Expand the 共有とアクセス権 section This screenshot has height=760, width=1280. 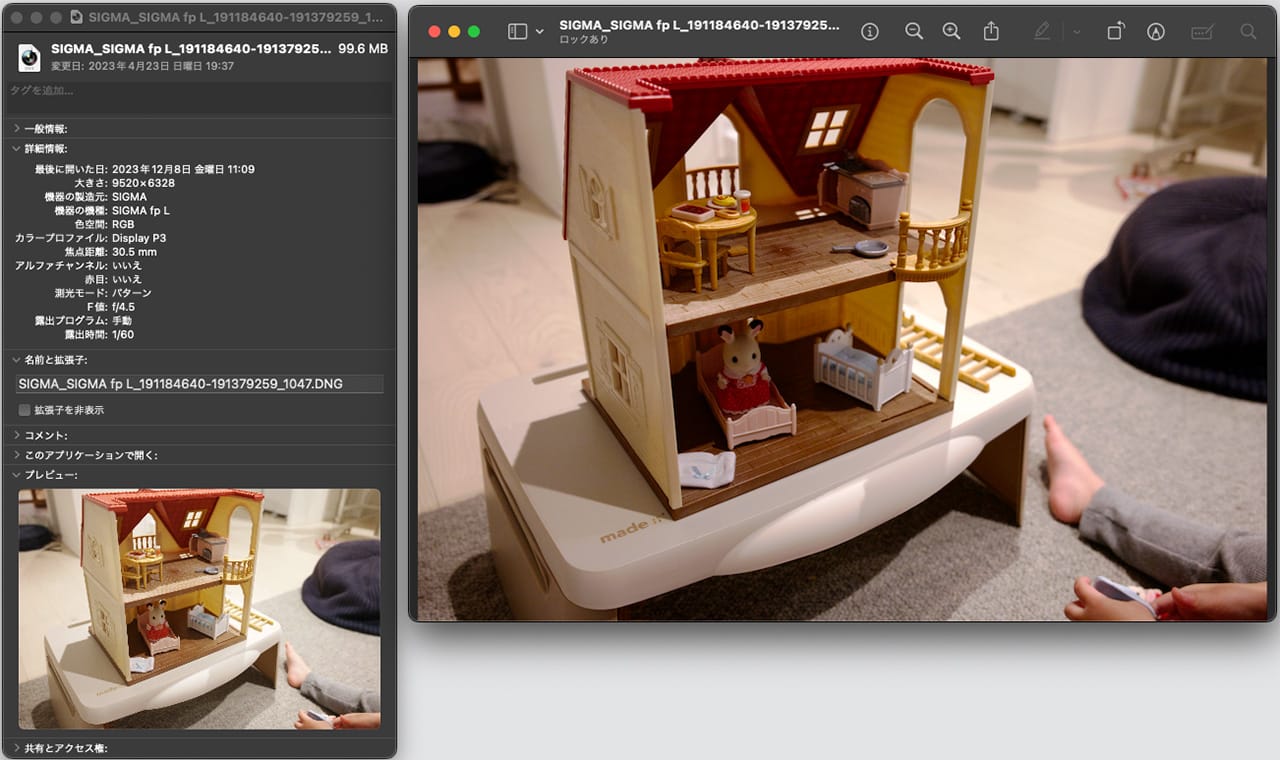click(16, 747)
